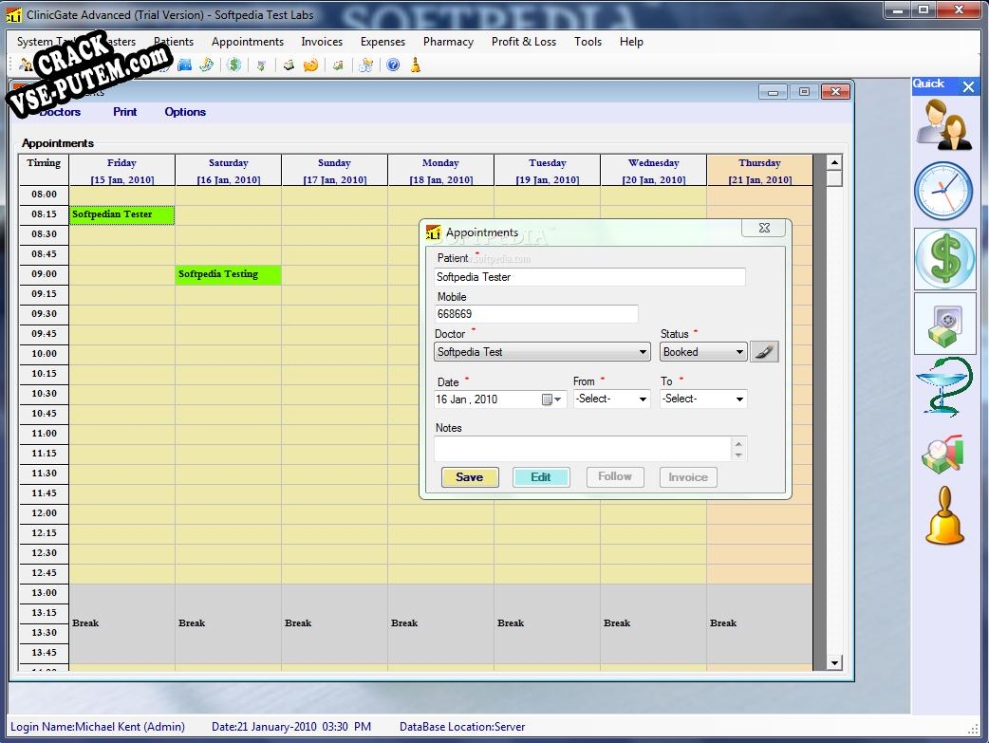Click inside the Notes text area
This screenshot has width=989, height=743.
tap(583, 449)
